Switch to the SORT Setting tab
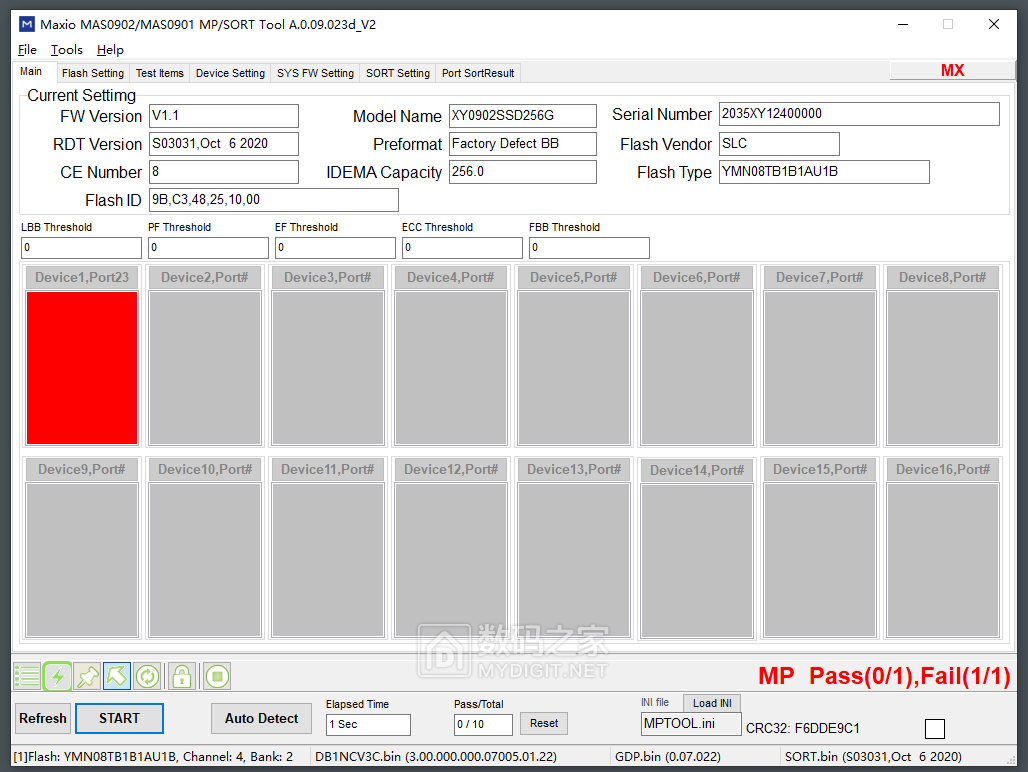The height and width of the screenshot is (772, 1028). point(397,73)
